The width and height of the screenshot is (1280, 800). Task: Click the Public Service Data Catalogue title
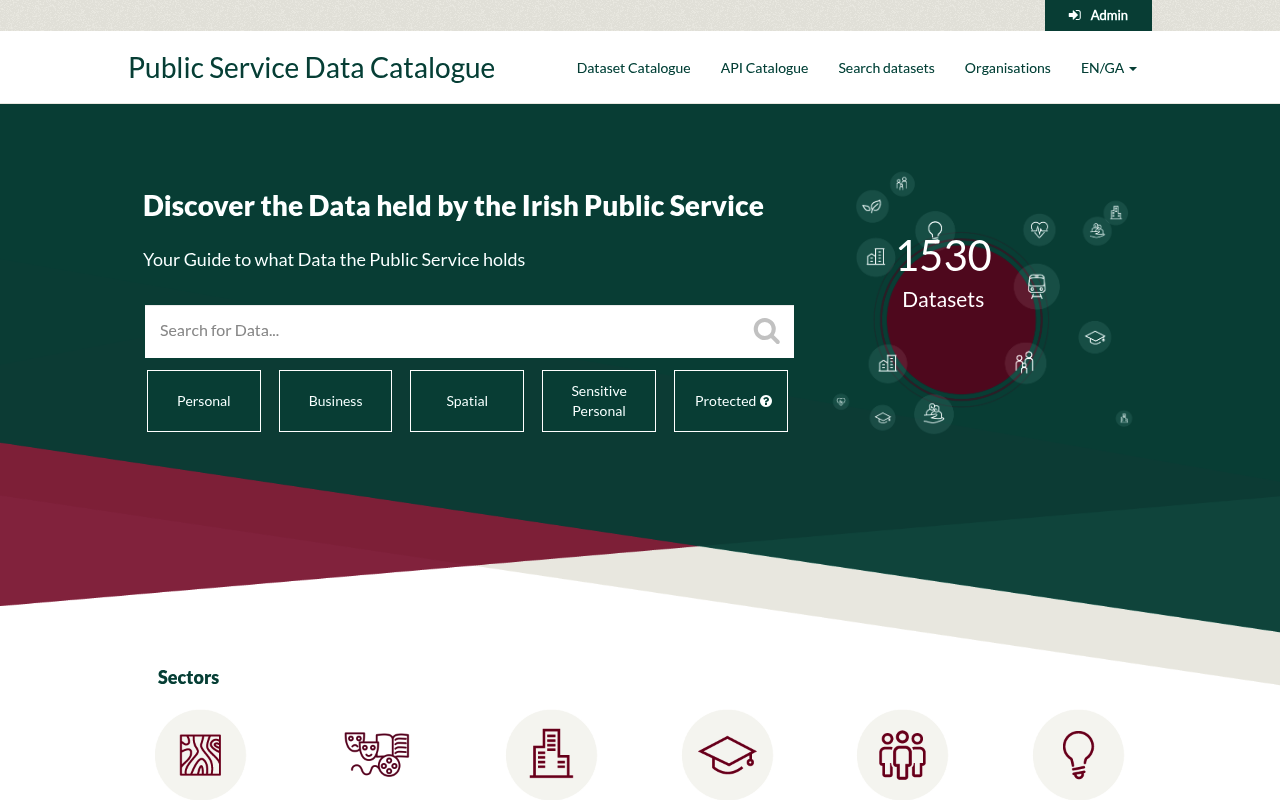click(x=312, y=68)
